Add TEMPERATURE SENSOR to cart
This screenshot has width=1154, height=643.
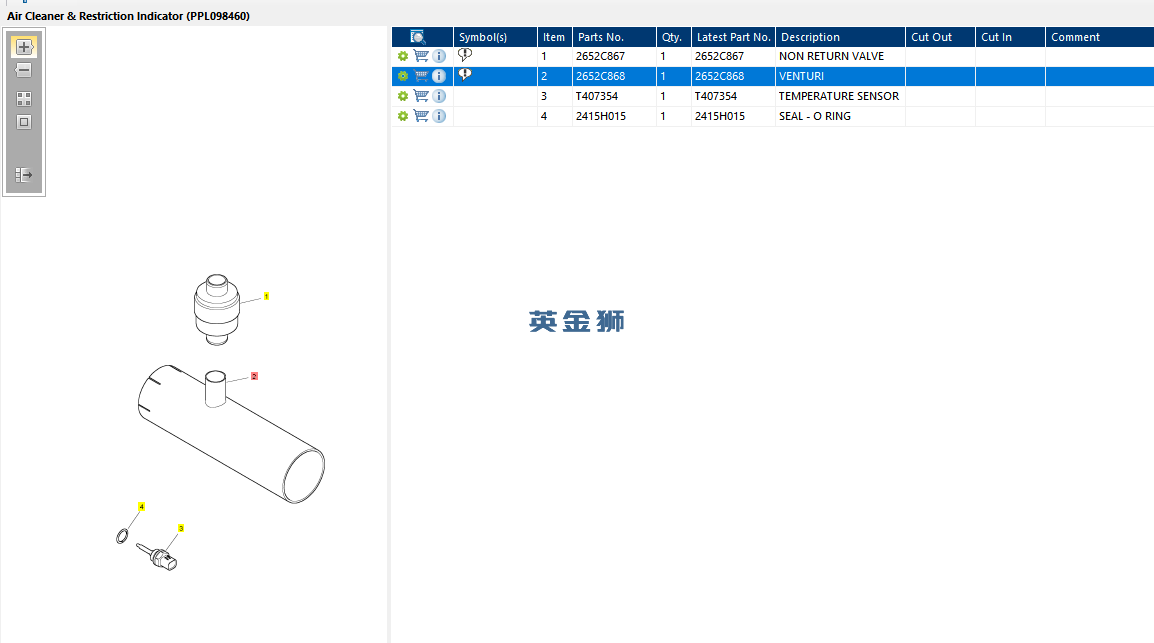coord(421,96)
